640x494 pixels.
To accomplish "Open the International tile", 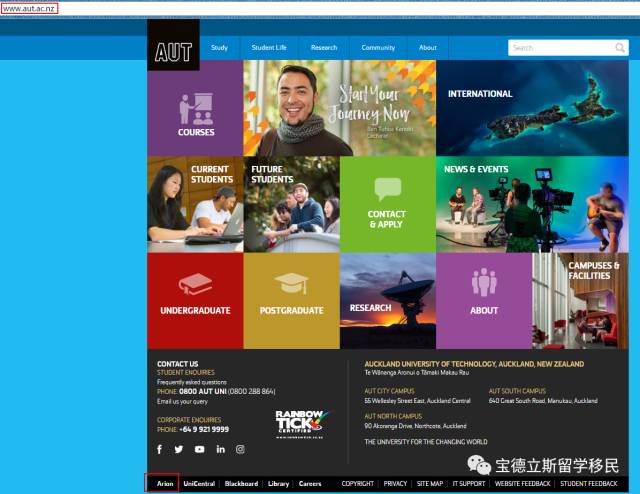I will click(x=532, y=108).
